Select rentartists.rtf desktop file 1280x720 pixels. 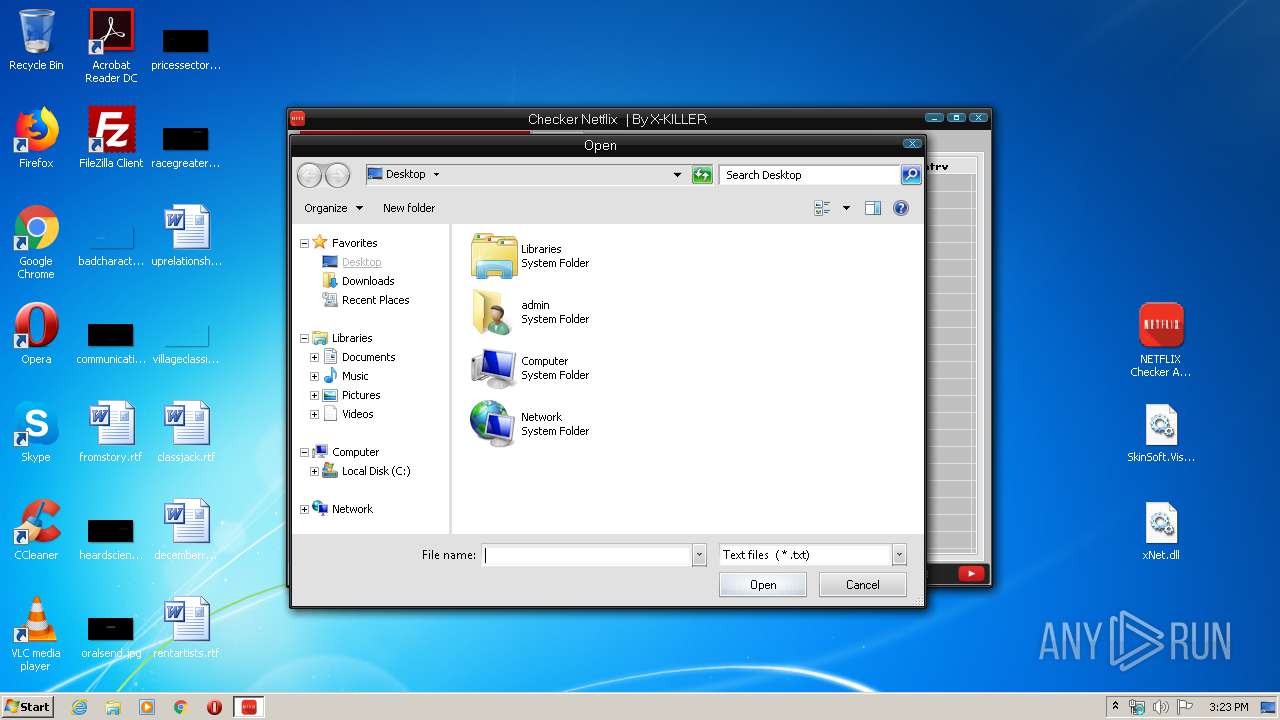pos(186,628)
